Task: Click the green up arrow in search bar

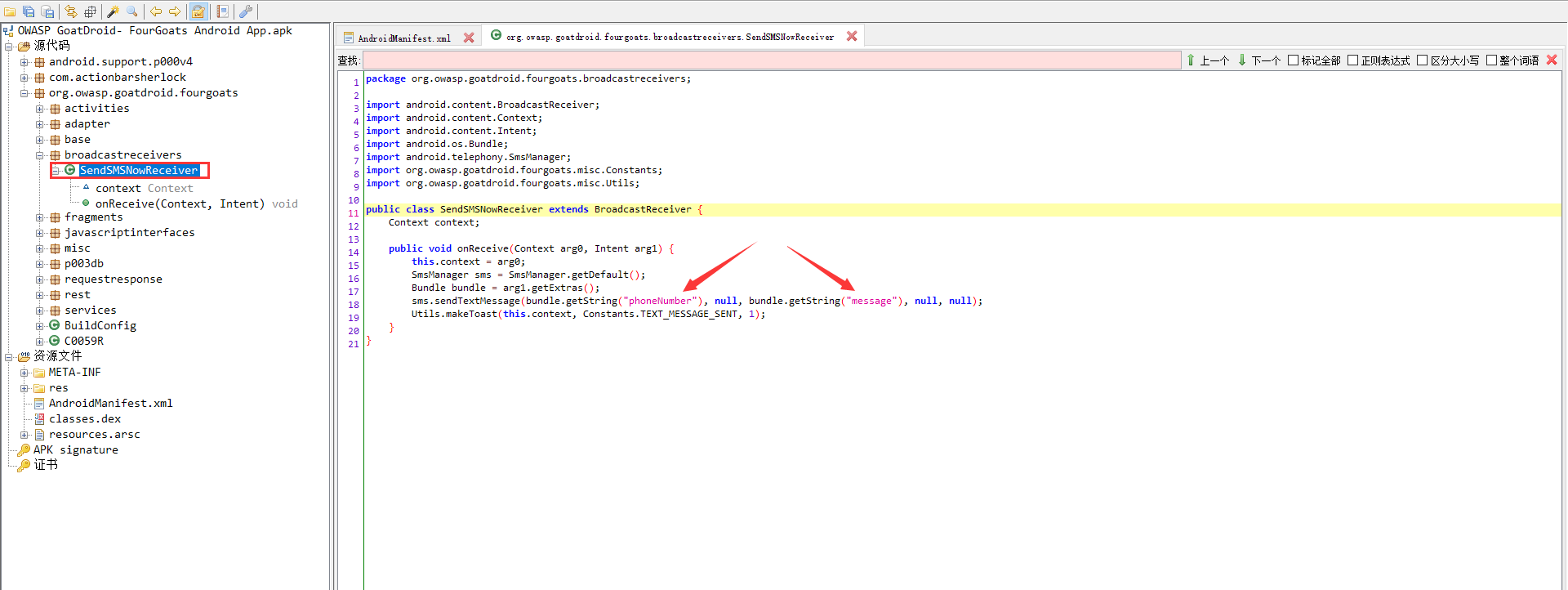Action: [x=1191, y=60]
